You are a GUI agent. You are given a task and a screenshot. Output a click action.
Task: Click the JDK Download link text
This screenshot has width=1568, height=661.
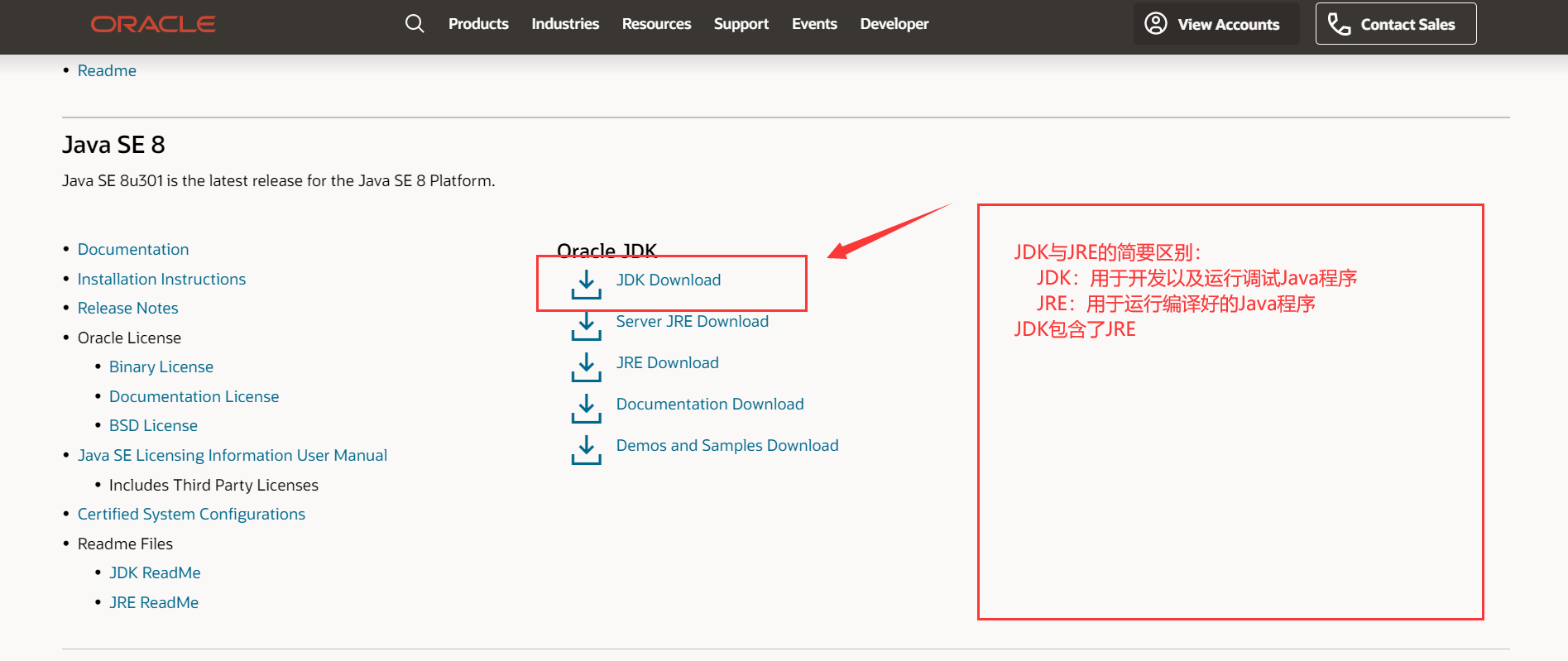pos(669,280)
